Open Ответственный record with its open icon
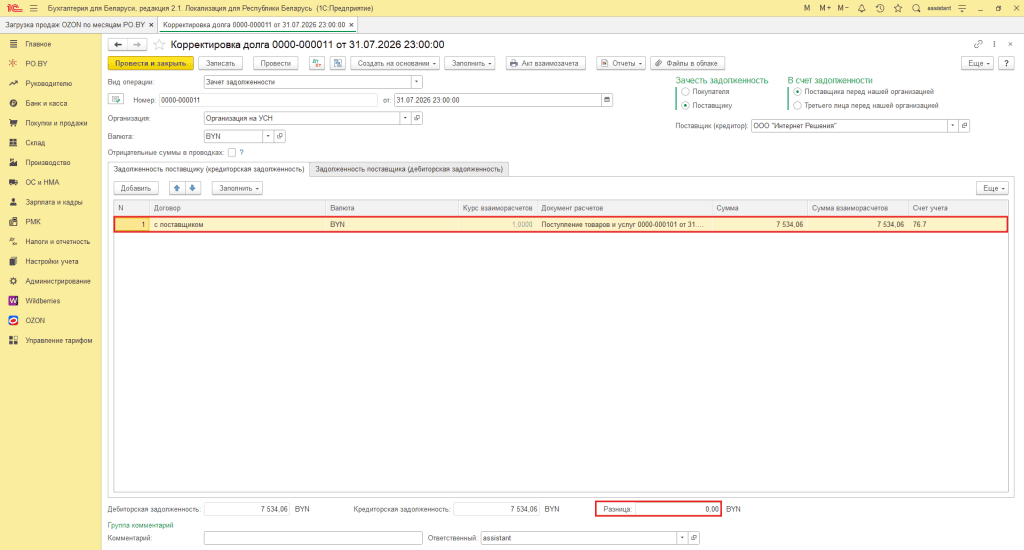This screenshot has height=550, width=1024. [694, 538]
